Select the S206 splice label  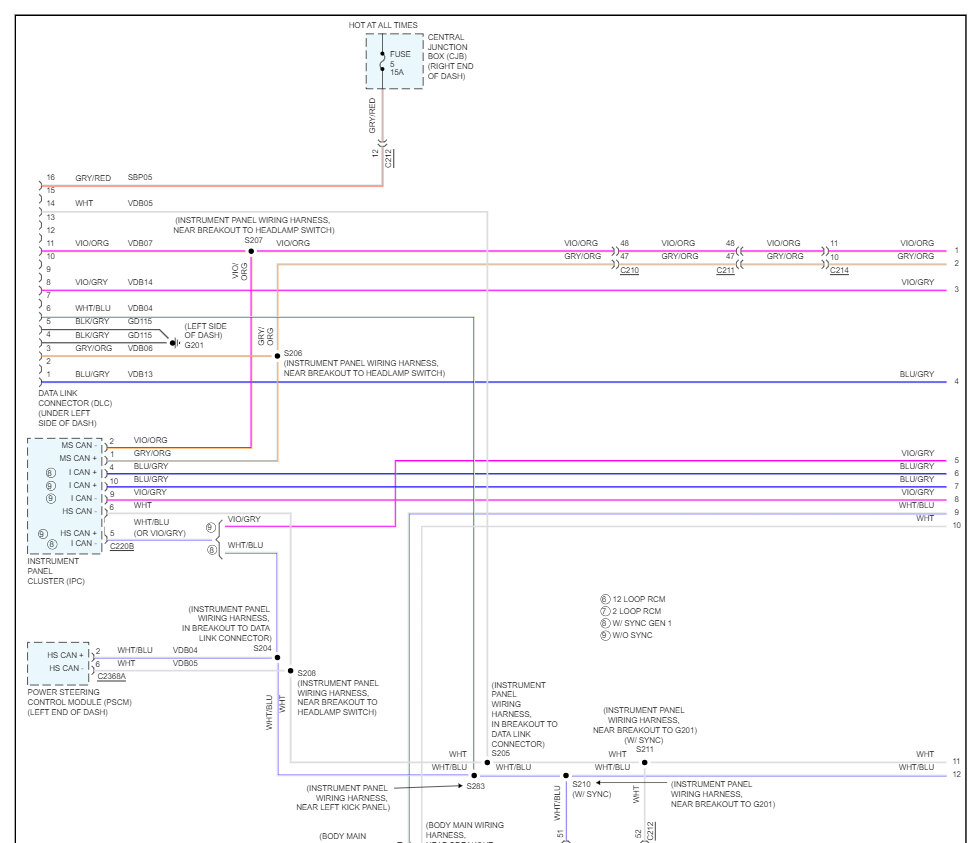293,353
